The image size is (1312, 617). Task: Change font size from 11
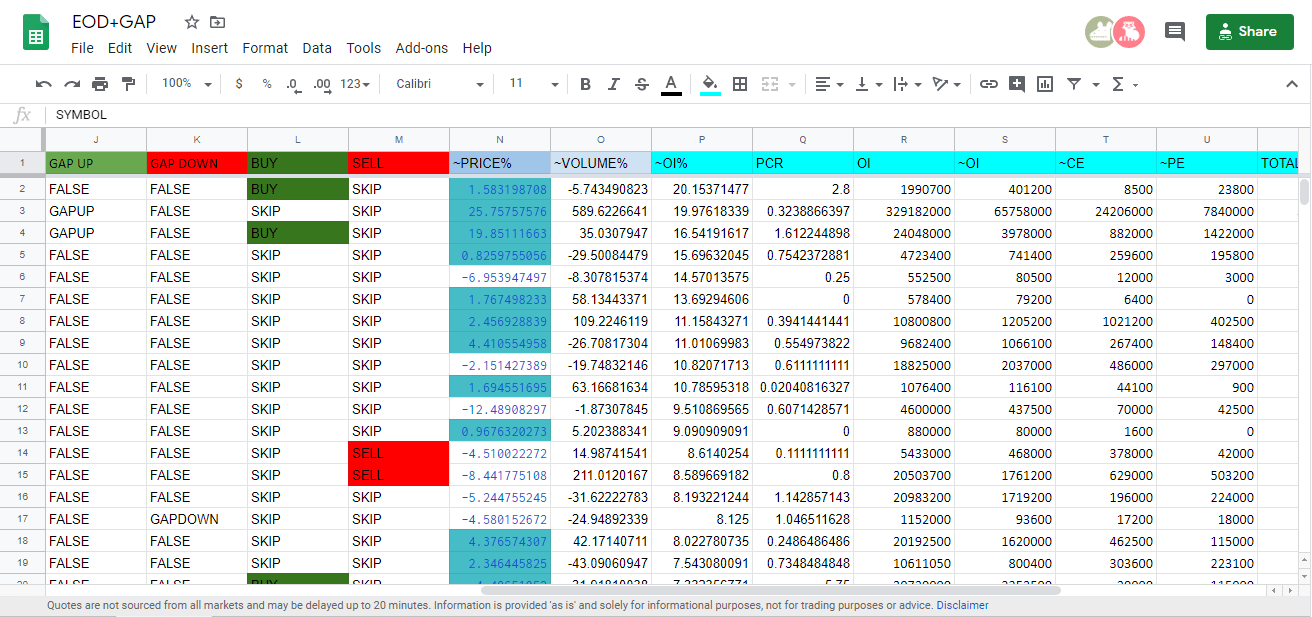click(x=534, y=84)
